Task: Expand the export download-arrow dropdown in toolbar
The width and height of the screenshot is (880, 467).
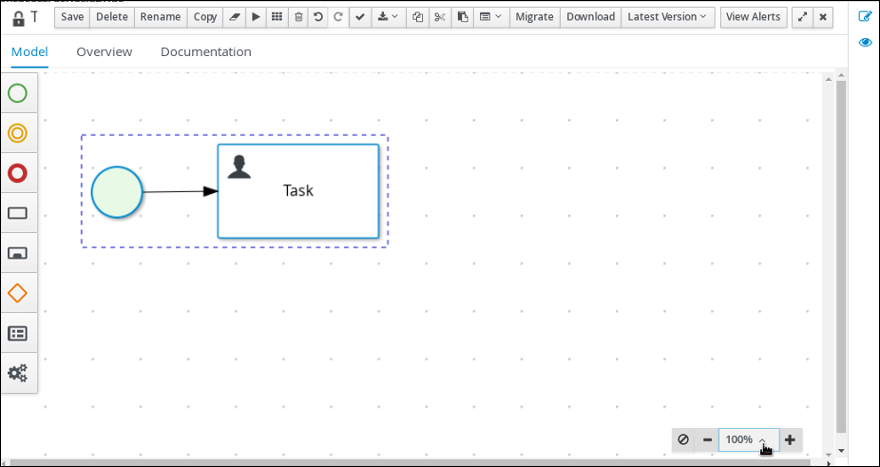Action: (x=386, y=17)
